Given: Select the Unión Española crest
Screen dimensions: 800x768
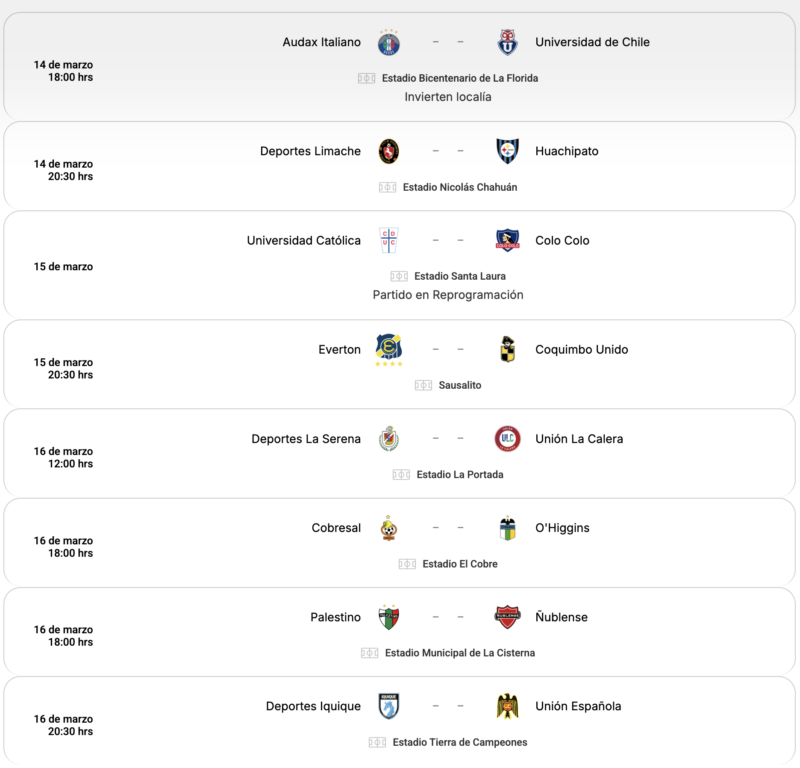Looking at the screenshot, I should point(508,706).
